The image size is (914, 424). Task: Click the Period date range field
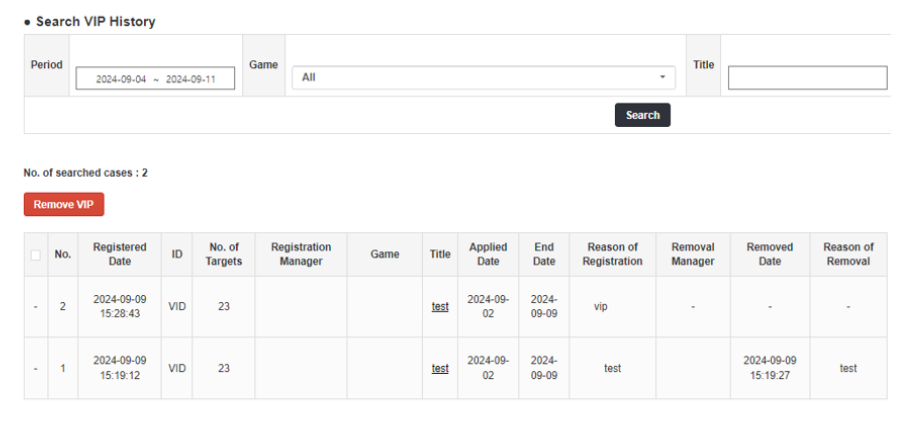(x=155, y=79)
